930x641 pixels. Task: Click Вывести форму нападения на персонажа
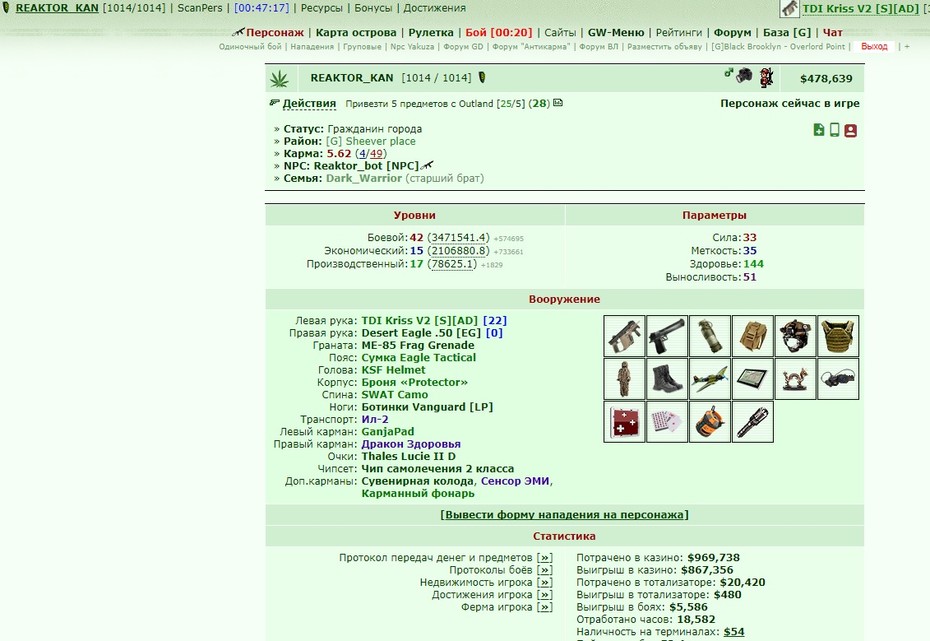(x=564, y=515)
